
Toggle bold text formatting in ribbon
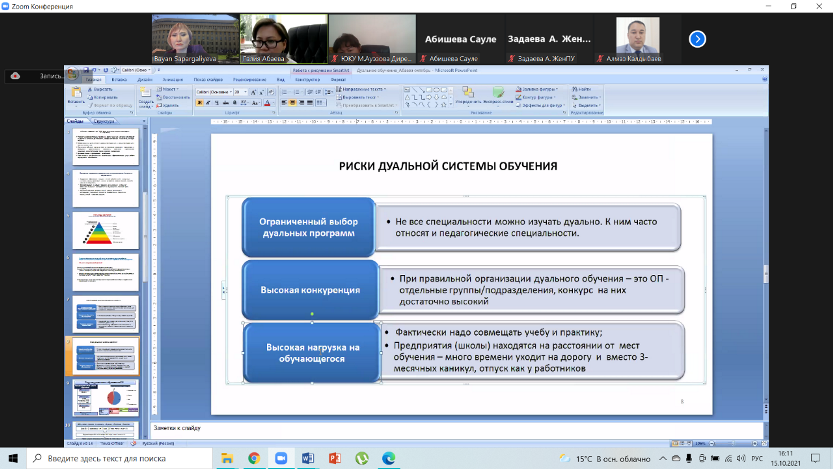point(199,103)
